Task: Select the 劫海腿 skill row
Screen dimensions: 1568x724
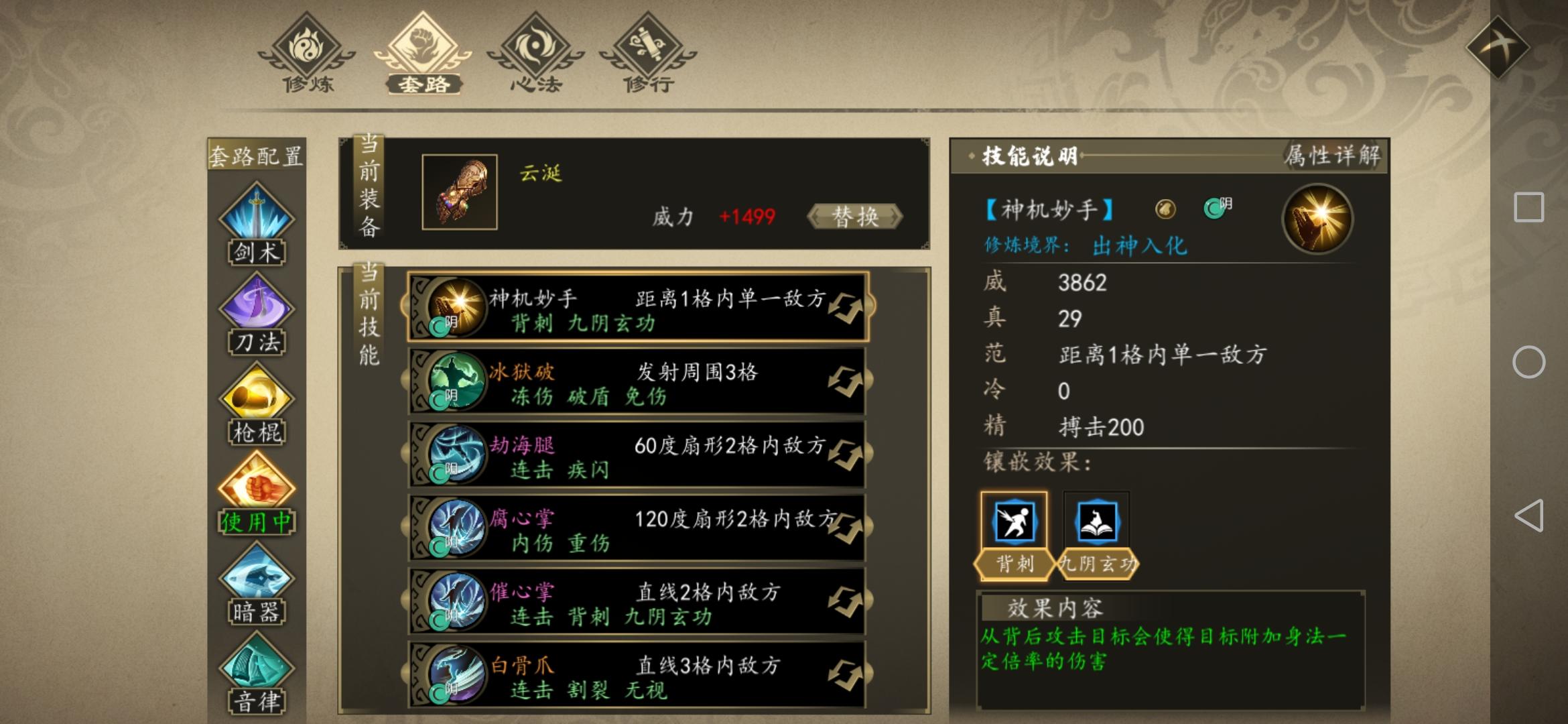Action: tap(637, 455)
